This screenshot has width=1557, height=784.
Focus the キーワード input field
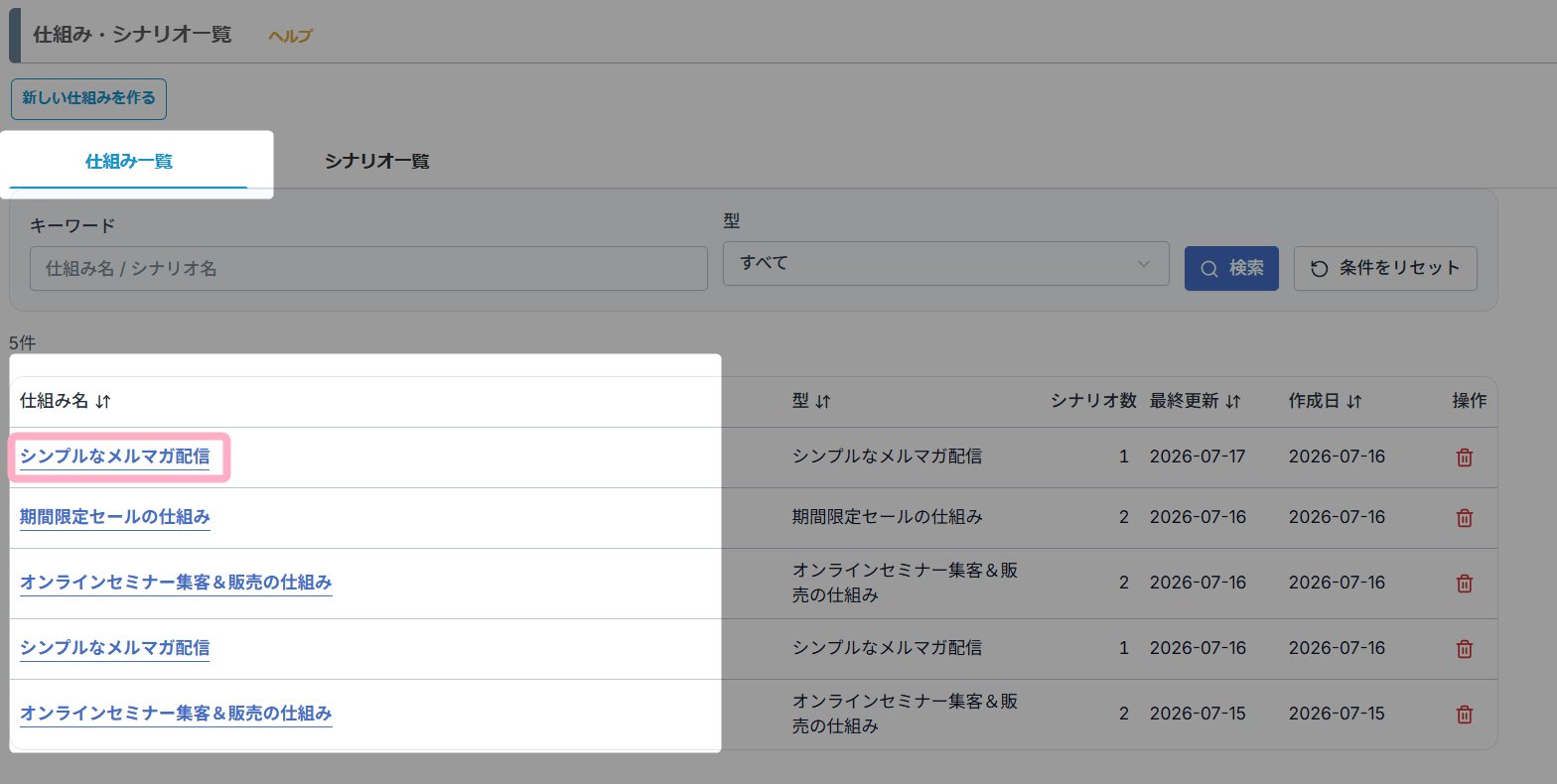[x=368, y=268]
